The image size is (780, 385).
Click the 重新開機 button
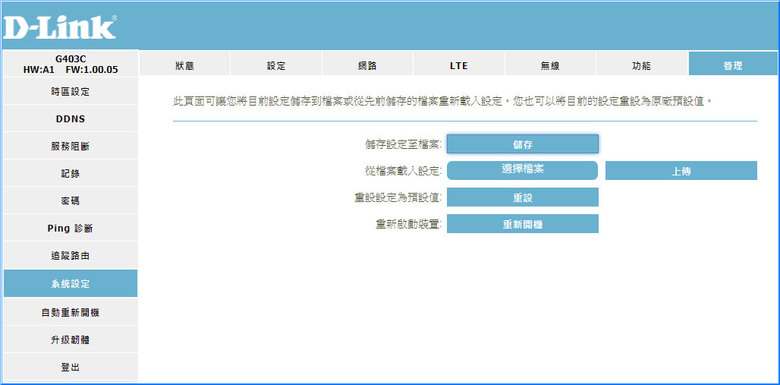pos(522,224)
